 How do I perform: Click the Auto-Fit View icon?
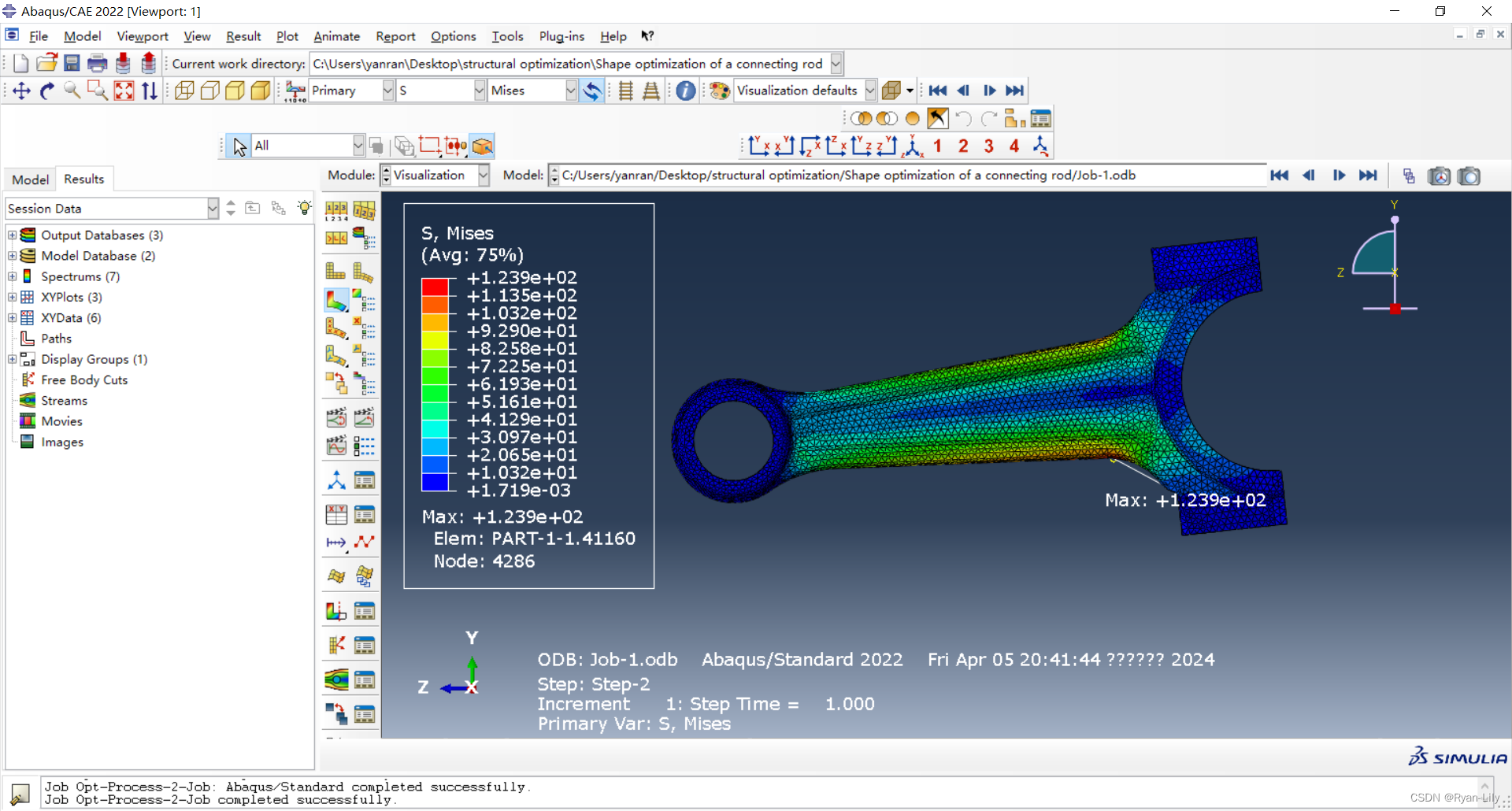tap(124, 91)
